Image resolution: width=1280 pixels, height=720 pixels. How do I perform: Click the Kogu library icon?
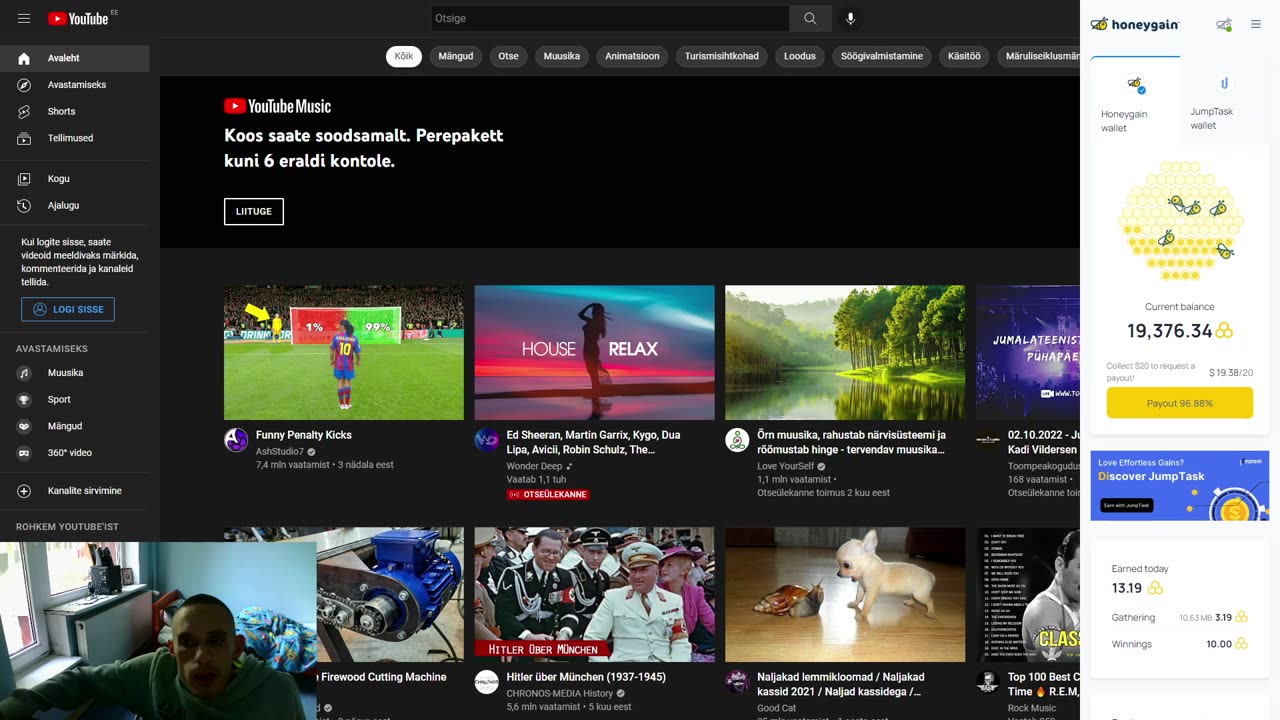[x=24, y=179]
